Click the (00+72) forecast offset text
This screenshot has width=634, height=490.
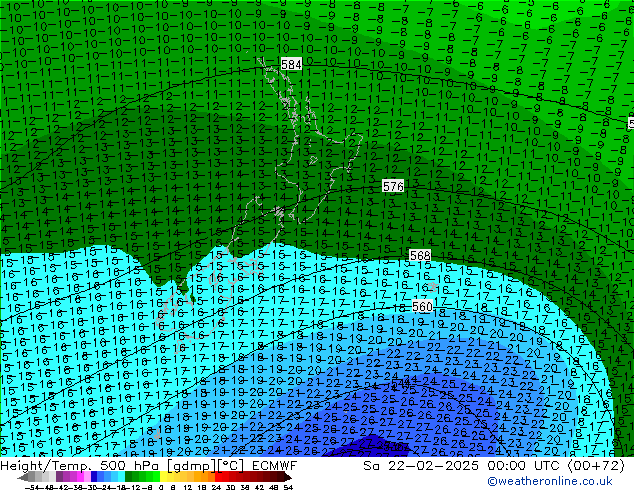click(x=596, y=466)
